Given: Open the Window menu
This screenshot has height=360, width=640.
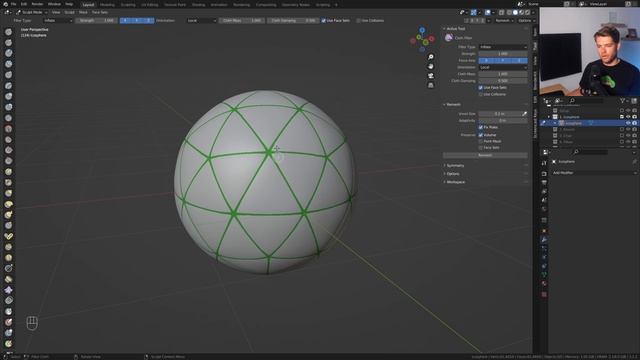Looking at the screenshot, I should [x=54, y=4].
